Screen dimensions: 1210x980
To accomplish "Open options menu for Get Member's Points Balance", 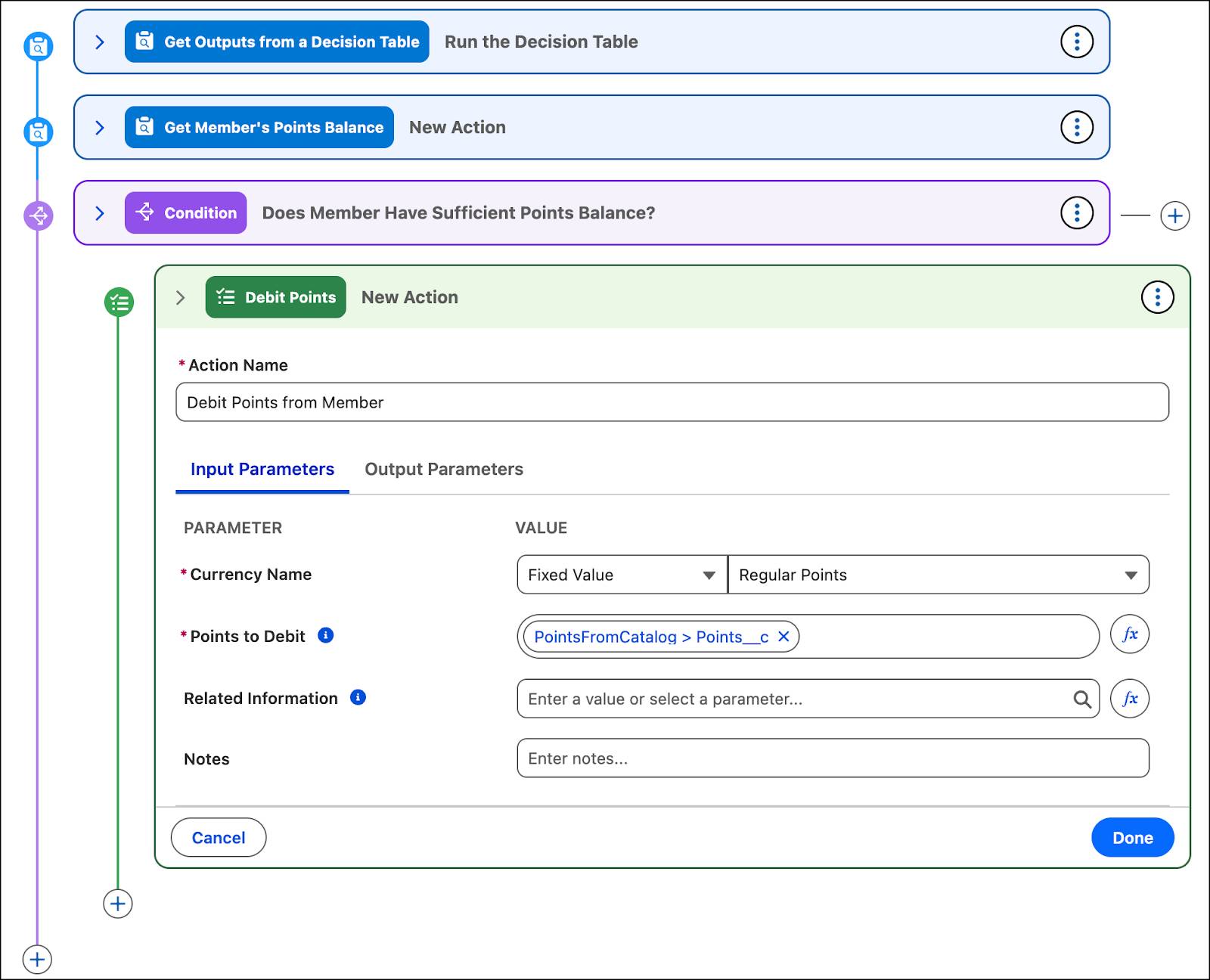I will [1077, 127].
